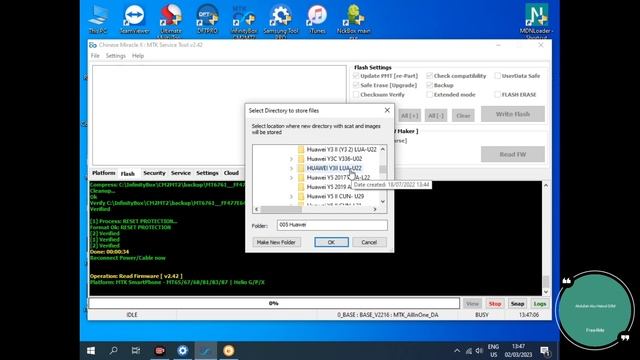Click log panel scroll up arrow

click(546, 186)
